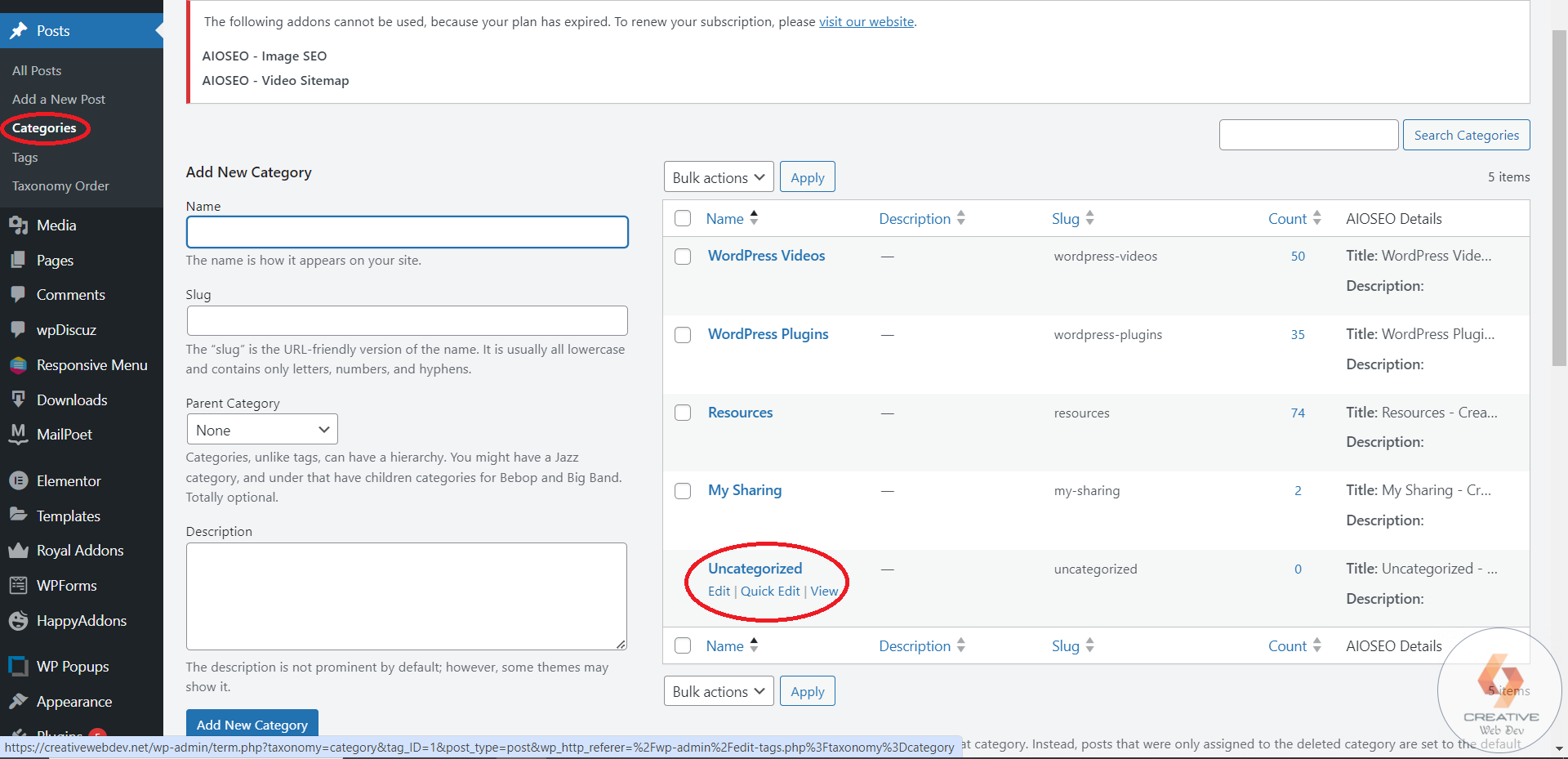Select Categories submenu item
The height and width of the screenshot is (759, 1568).
(x=44, y=128)
